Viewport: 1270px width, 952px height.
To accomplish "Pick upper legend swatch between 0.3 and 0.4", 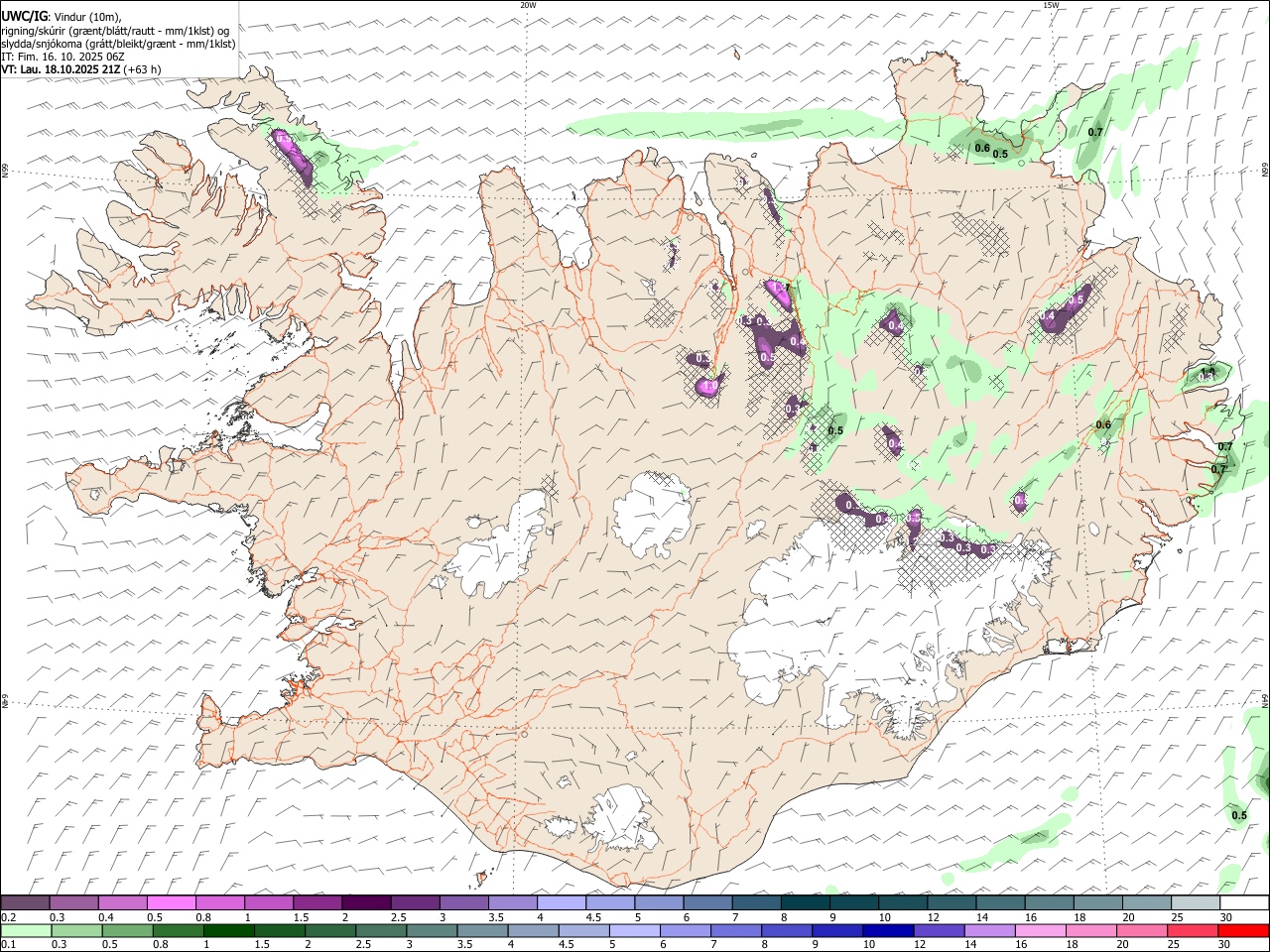I will point(74,902).
